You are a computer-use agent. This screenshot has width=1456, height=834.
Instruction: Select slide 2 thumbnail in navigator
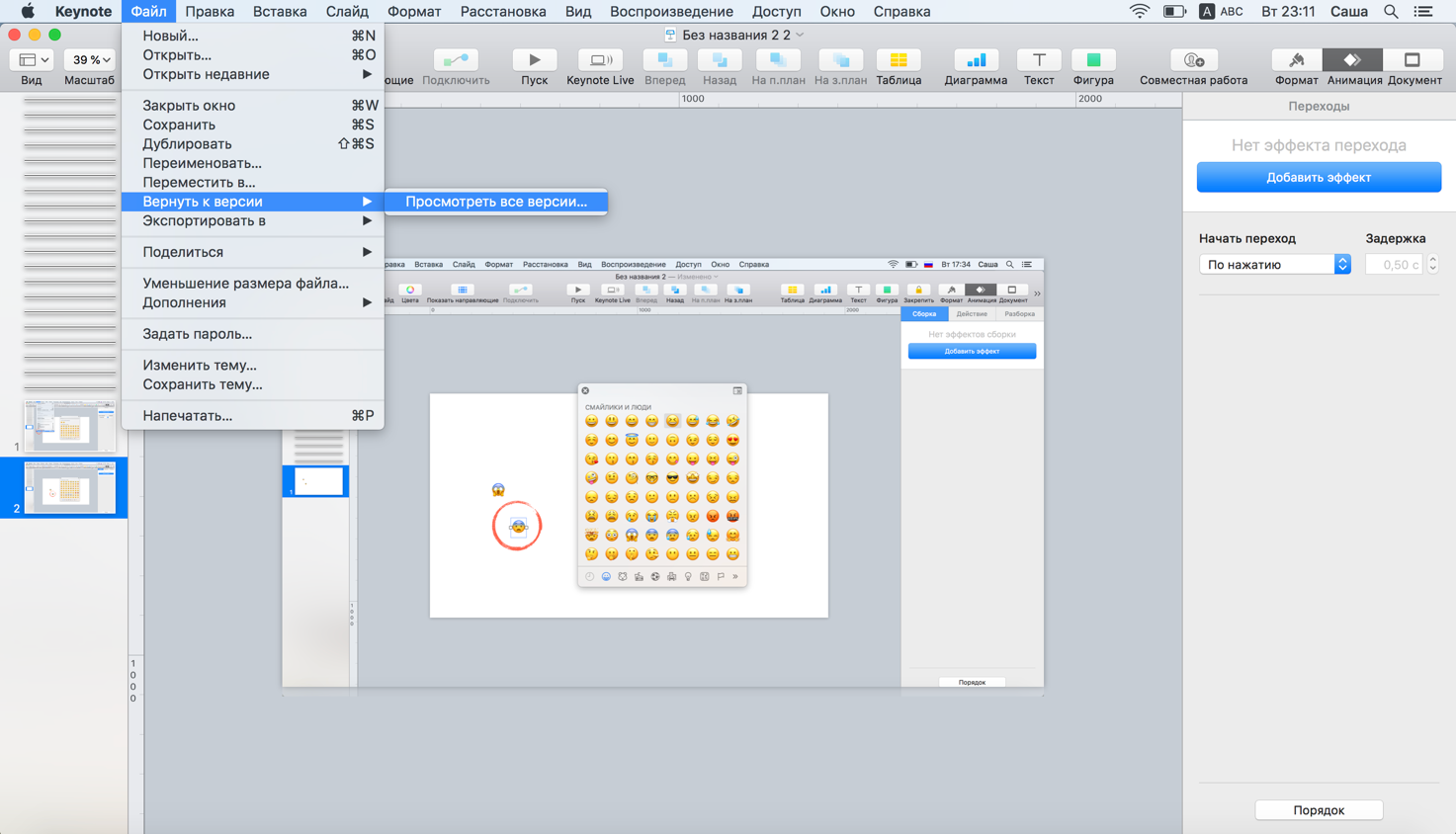[69, 488]
